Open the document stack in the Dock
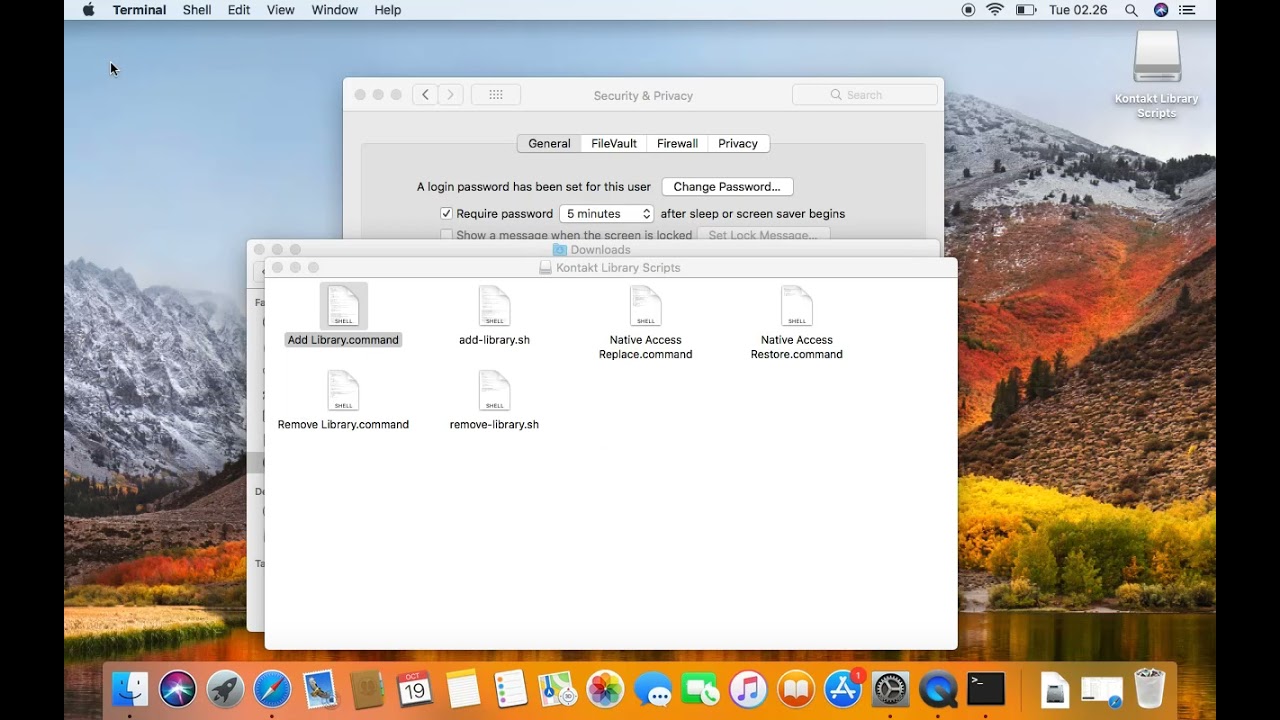Viewport: 1280px width, 720px height. [1055, 689]
